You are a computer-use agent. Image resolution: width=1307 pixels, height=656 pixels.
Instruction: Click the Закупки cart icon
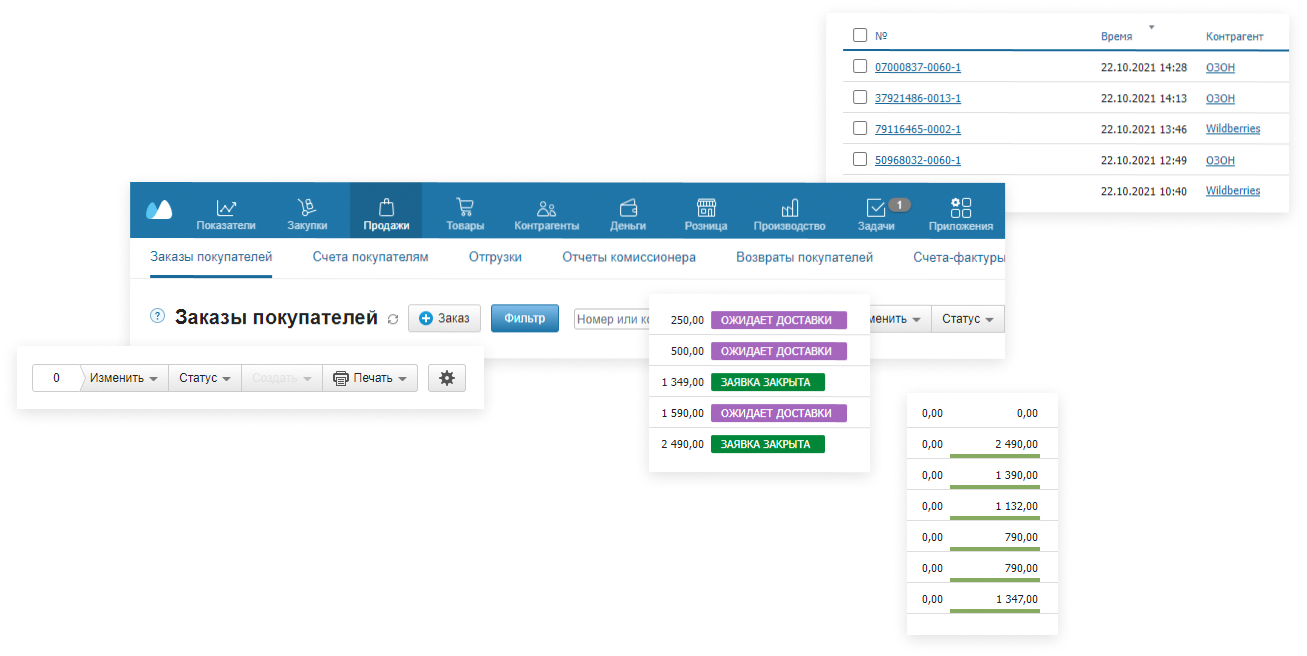click(307, 208)
